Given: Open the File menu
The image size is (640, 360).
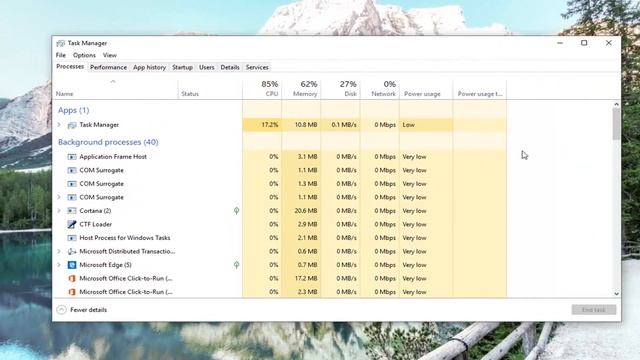Looking at the screenshot, I should click(61, 55).
